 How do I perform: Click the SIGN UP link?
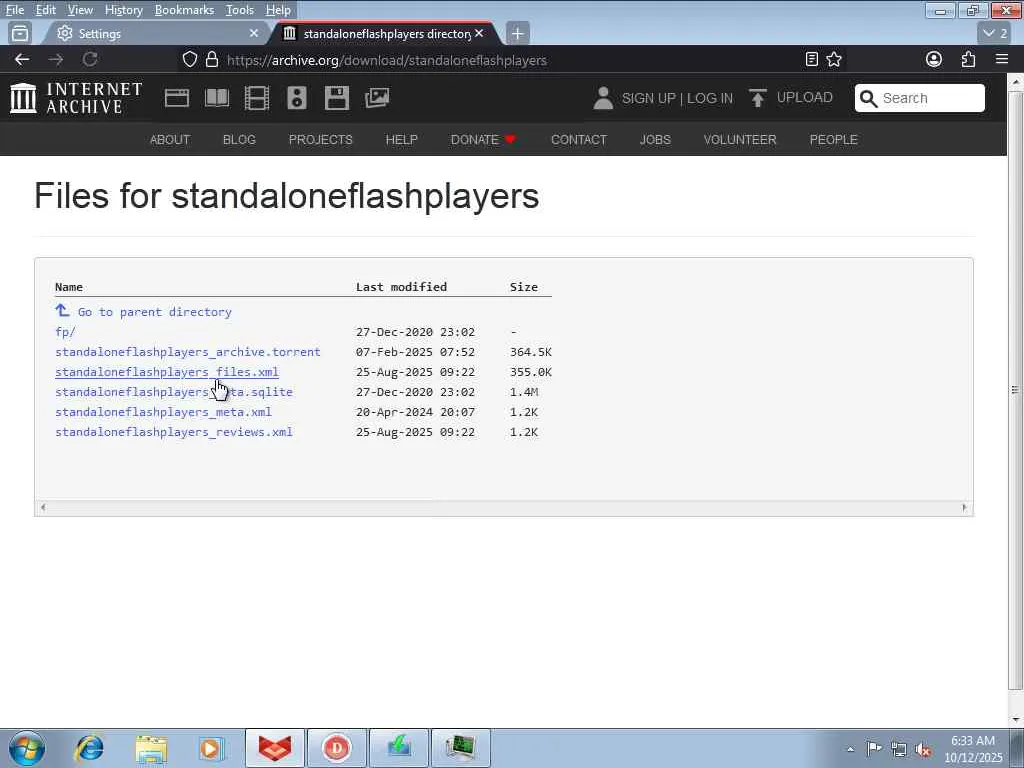coord(648,98)
